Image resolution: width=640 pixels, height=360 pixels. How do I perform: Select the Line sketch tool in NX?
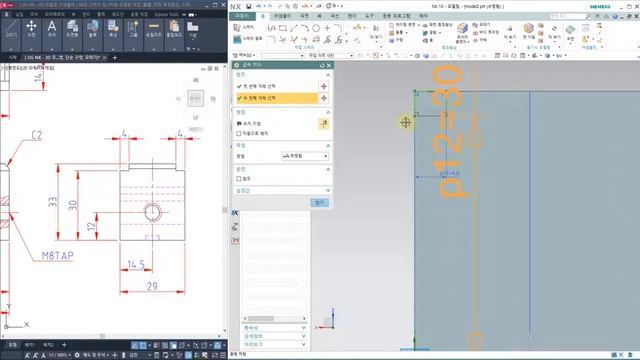pos(294,28)
